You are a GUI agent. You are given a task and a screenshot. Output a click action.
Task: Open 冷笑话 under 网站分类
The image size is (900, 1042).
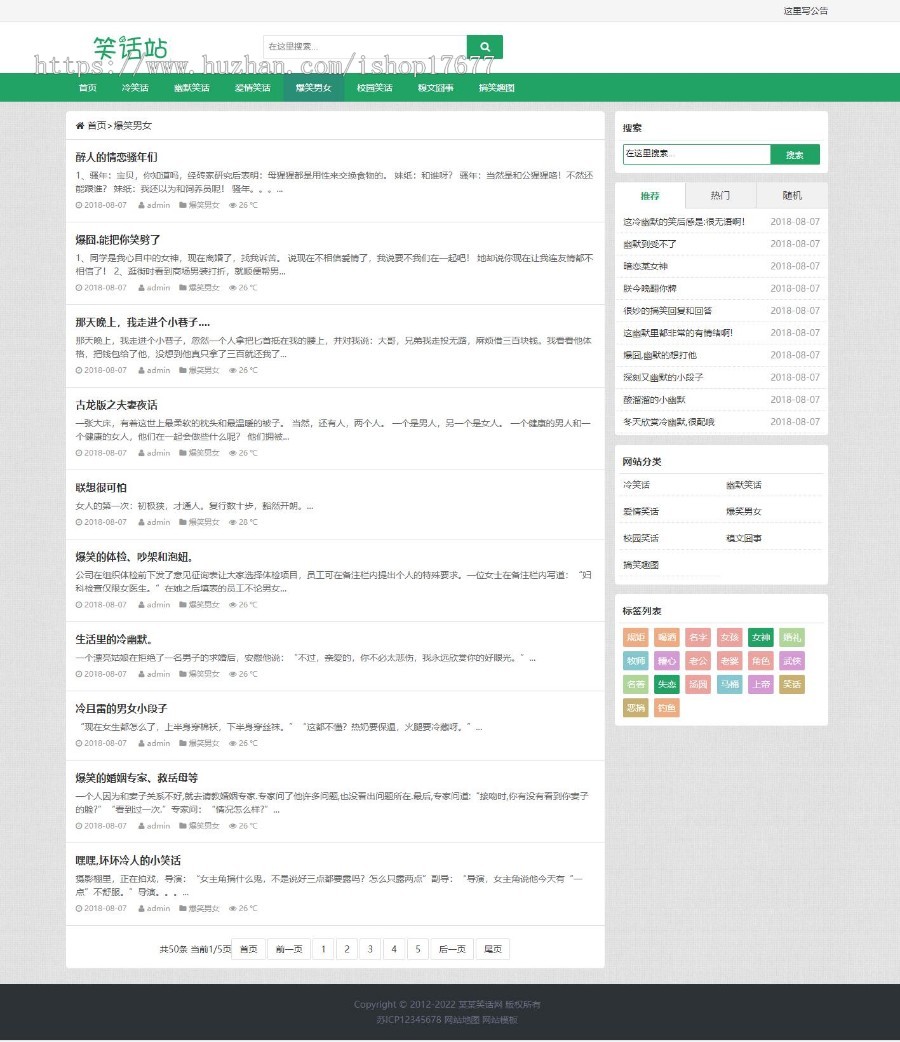click(x=636, y=485)
